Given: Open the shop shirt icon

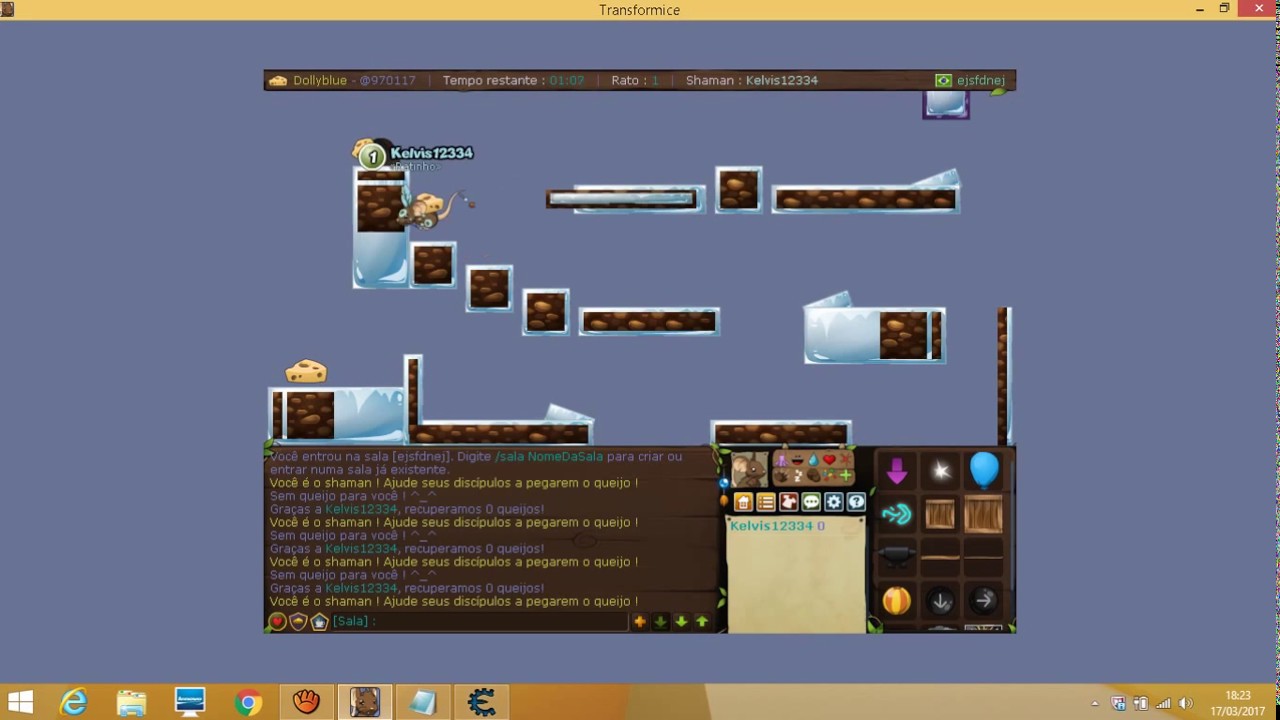Looking at the screenshot, I should [789, 502].
